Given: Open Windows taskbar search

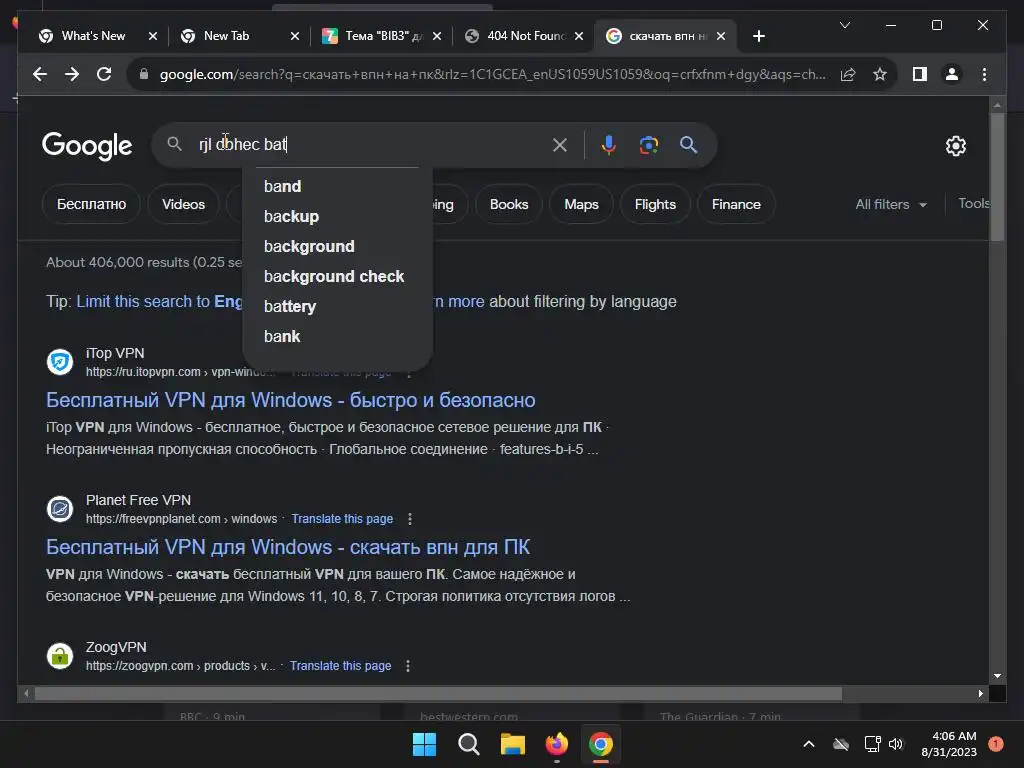Looking at the screenshot, I should 468,744.
